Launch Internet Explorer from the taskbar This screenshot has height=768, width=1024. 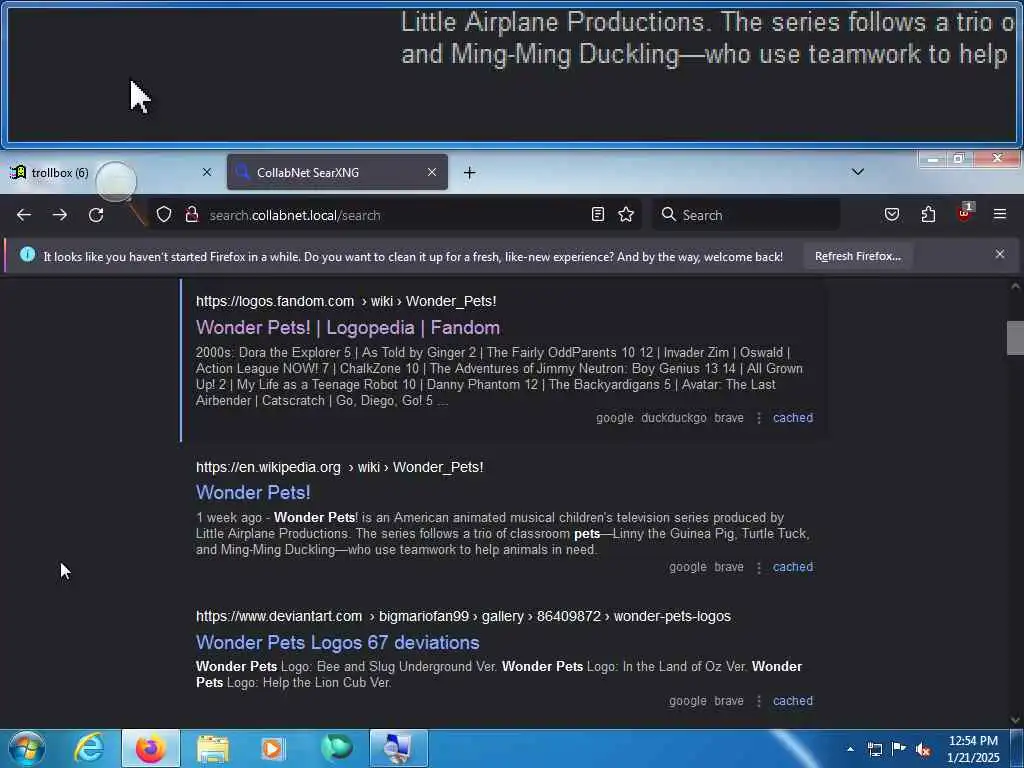[89, 748]
